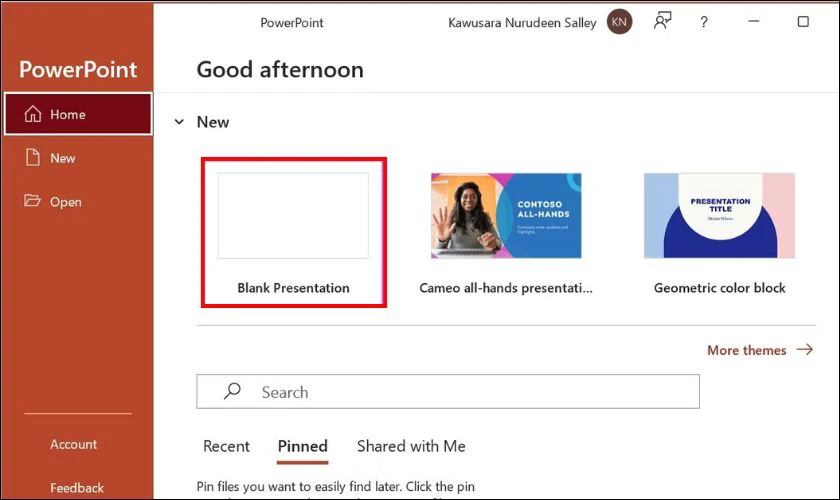This screenshot has height=500, width=840.
Task: Maximize the PowerPoint window
Action: (x=803, y=21)
